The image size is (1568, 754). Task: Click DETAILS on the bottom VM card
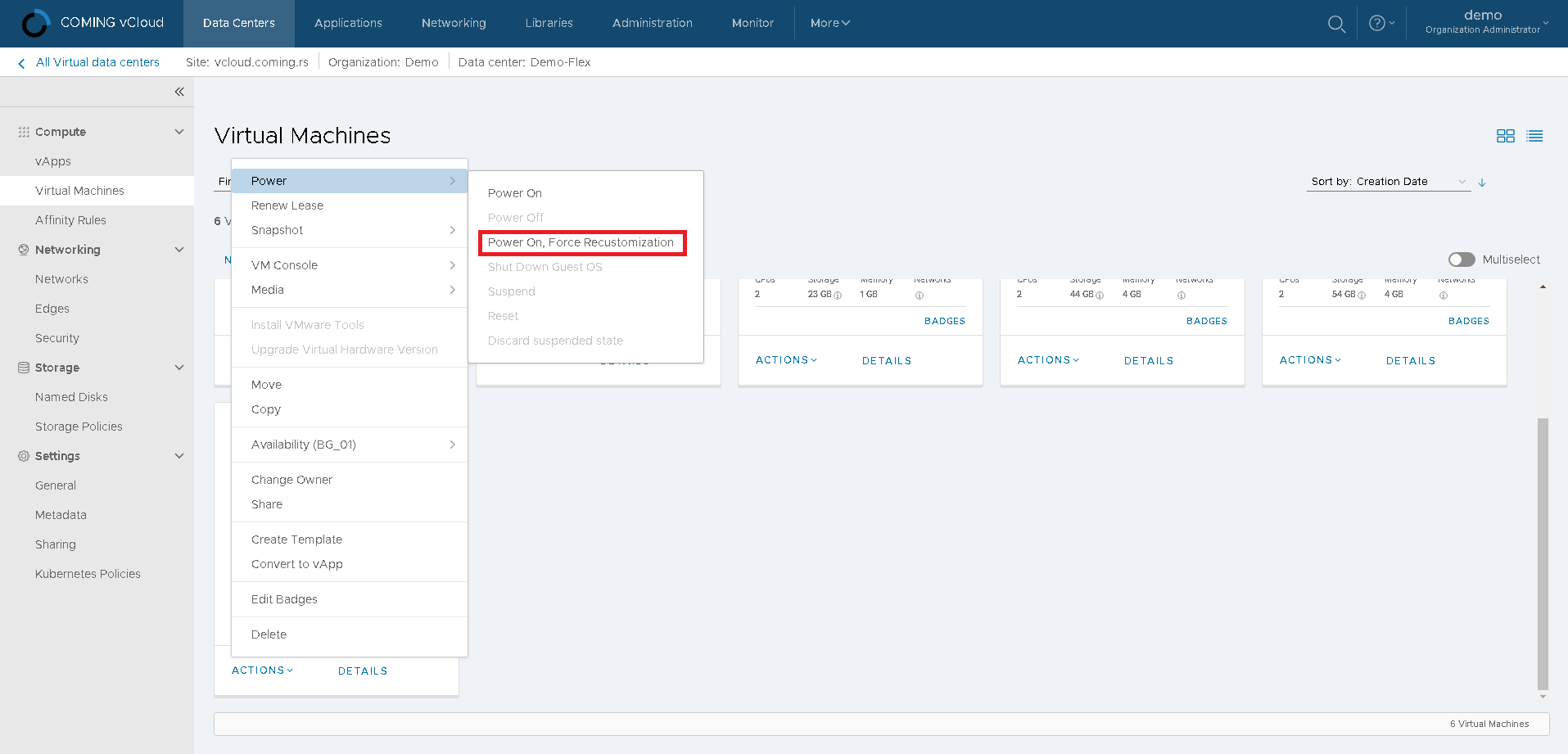point(363,670)
